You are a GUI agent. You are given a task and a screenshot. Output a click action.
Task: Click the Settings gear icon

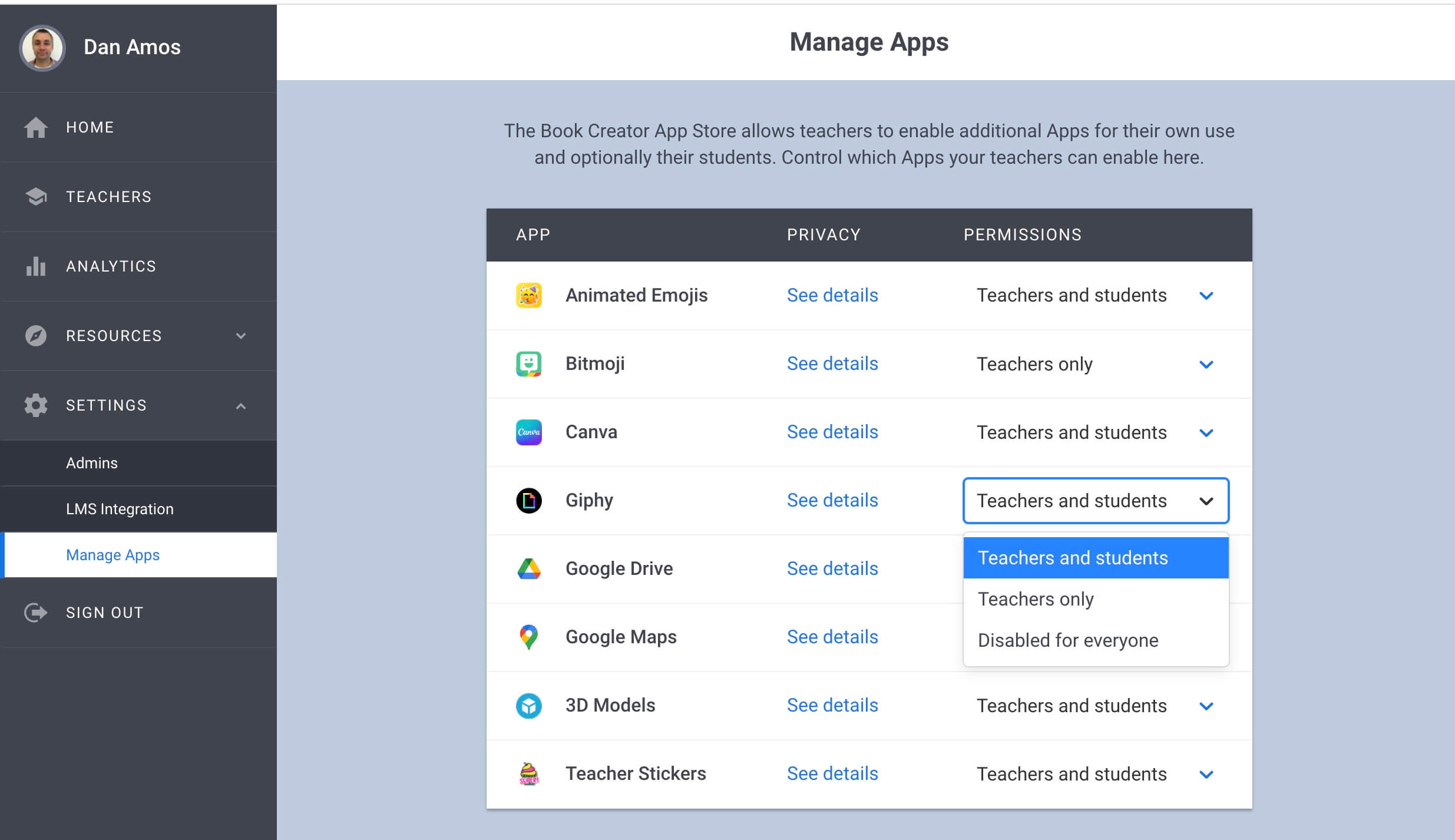[35, 405]
